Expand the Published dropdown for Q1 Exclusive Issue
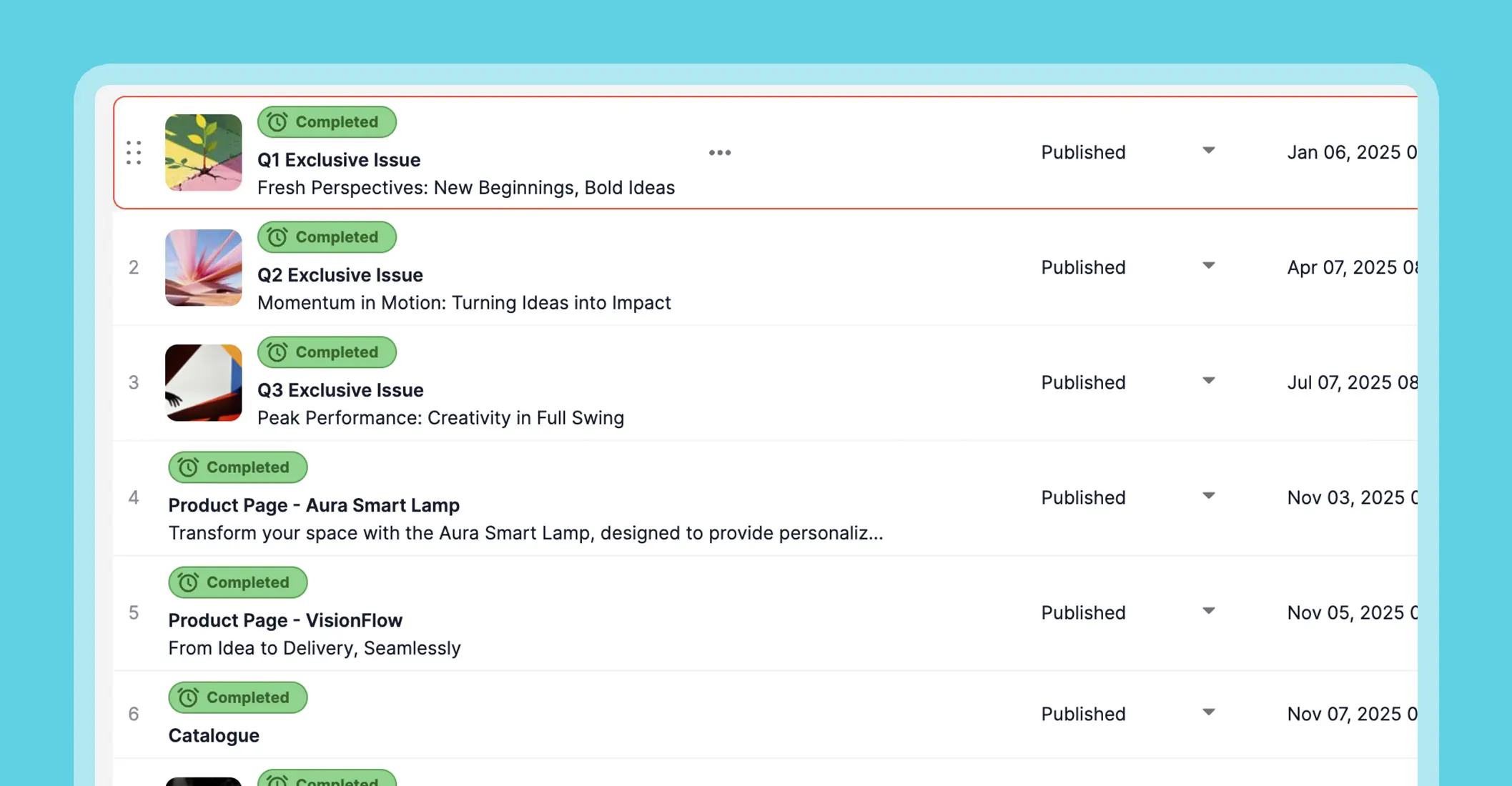This screenshot has height=786, width=1512. pyautogui.click(x=1208, y=151)
